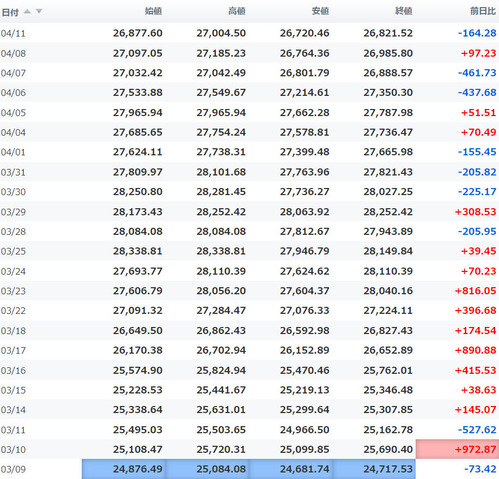Select the 04/05 date cell

pyautogui.click(x=13, y=113)
